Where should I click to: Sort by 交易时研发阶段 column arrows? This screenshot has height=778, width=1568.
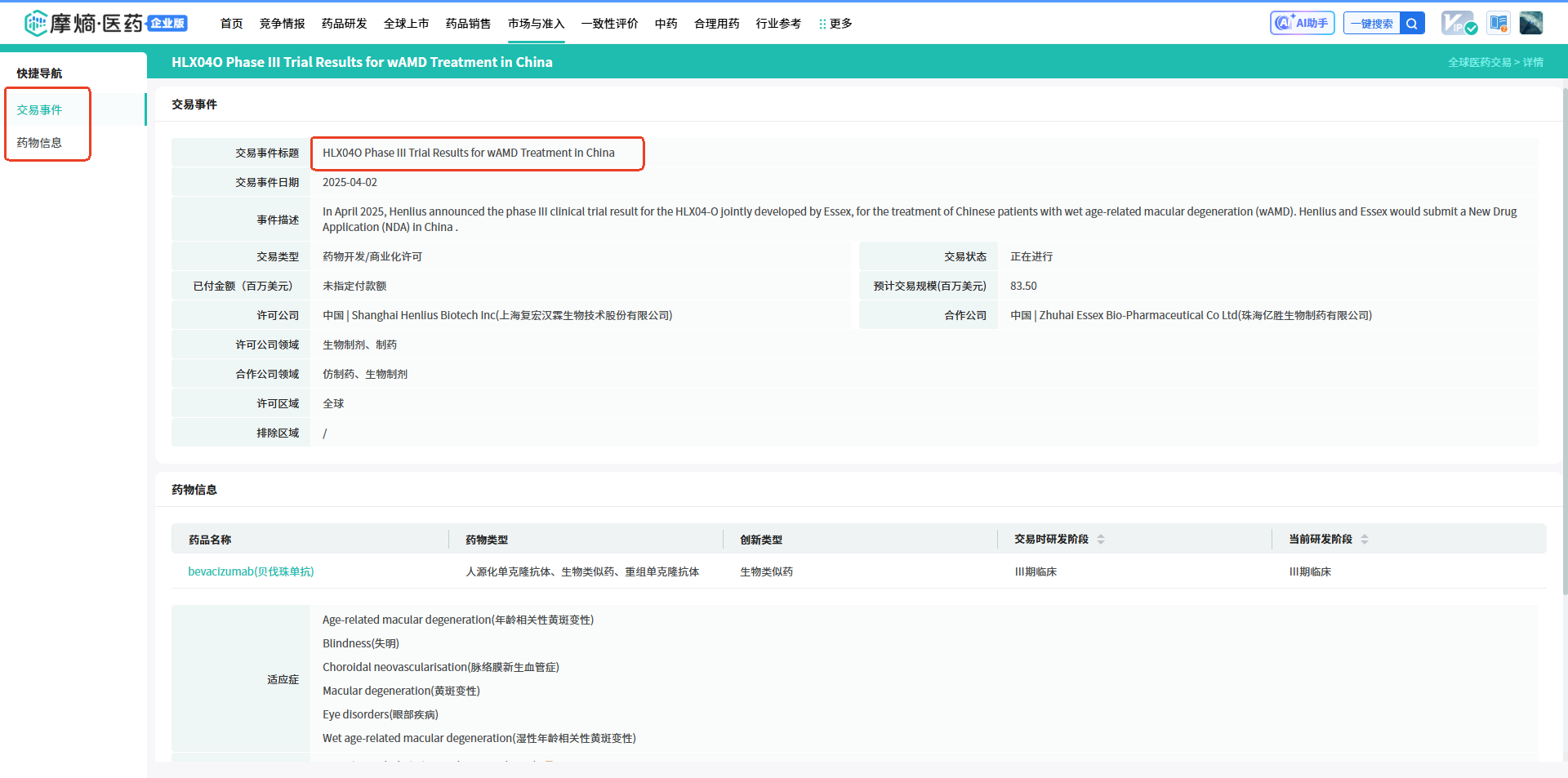coord(1101,540)
